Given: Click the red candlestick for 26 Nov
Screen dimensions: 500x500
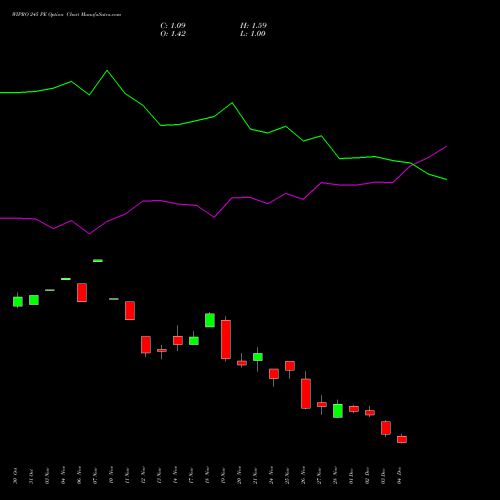Looking at the screenshot, I should tap(306, 394).
